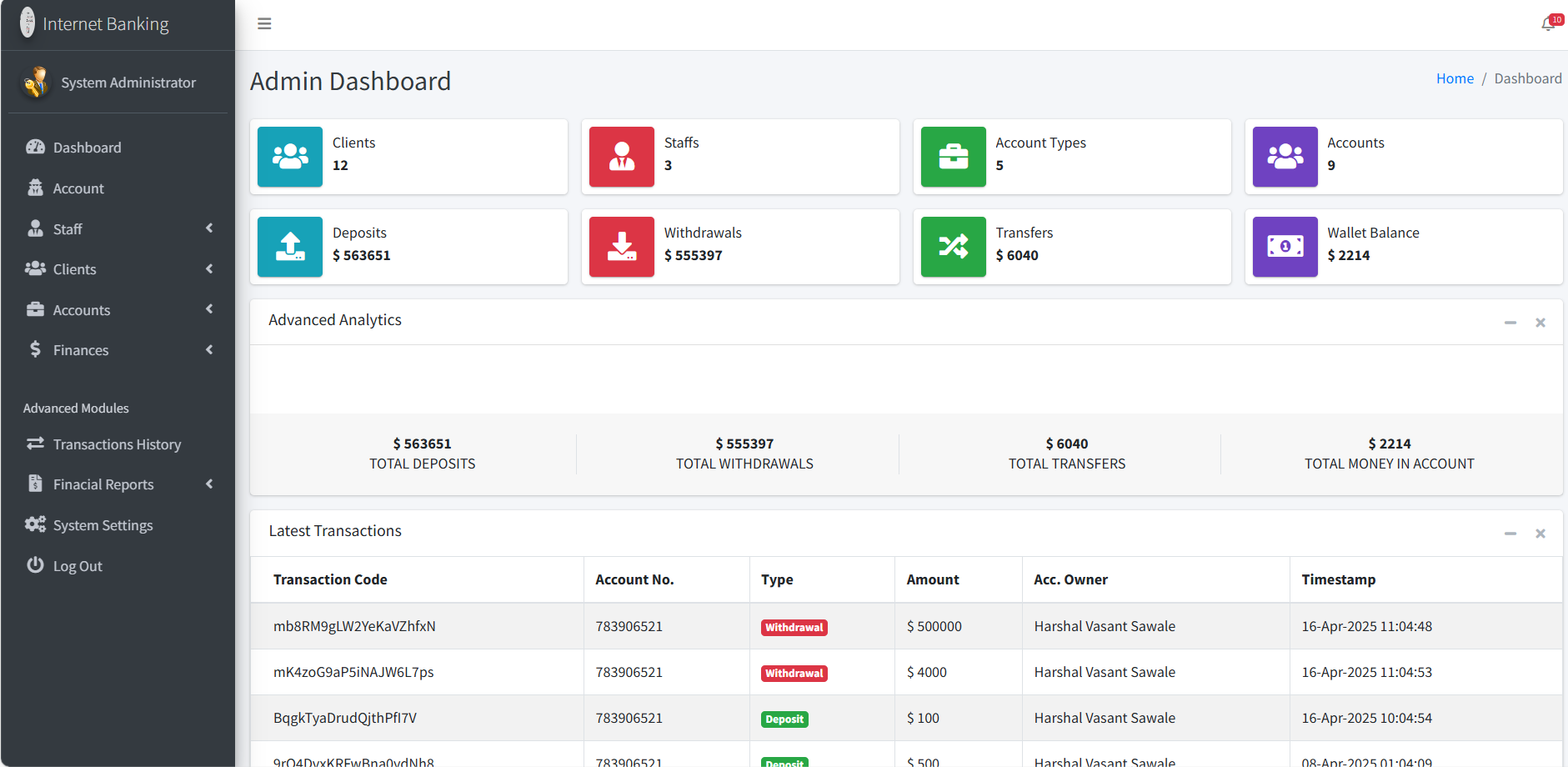
Task: Click the green Account Types briefcase icon
Action: point(954,157)
